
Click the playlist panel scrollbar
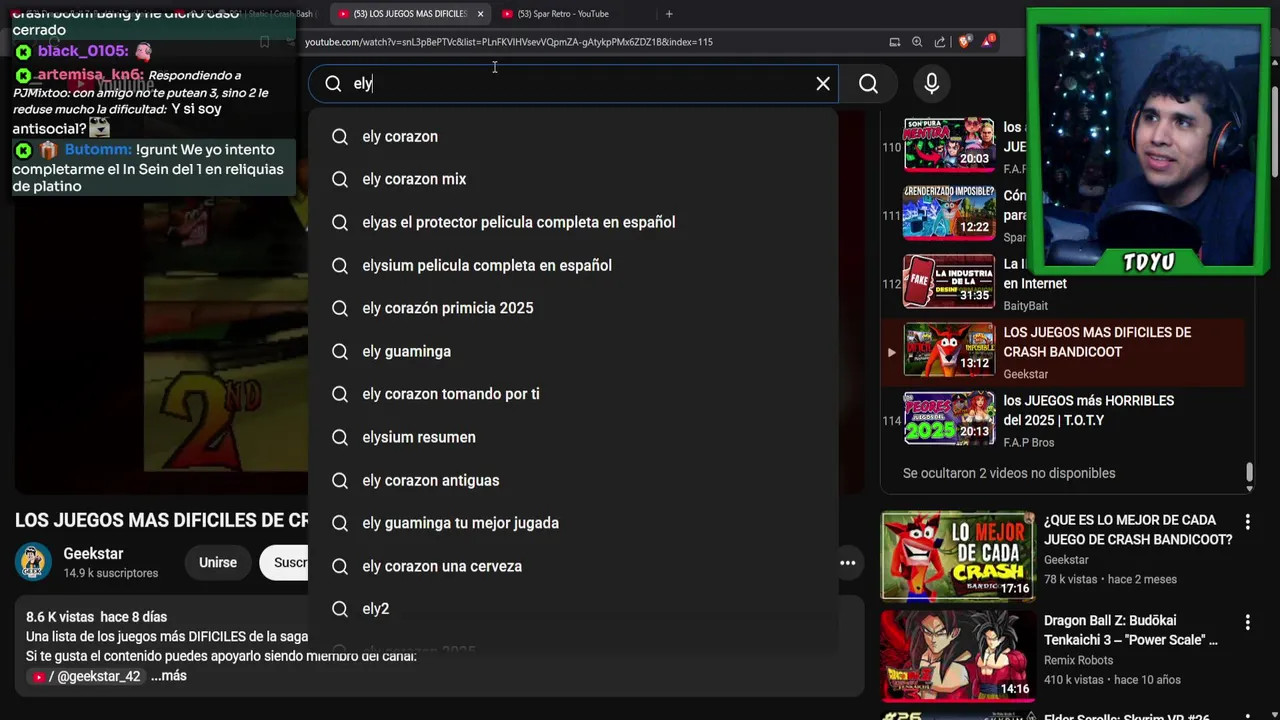[x=1249, y=474]
